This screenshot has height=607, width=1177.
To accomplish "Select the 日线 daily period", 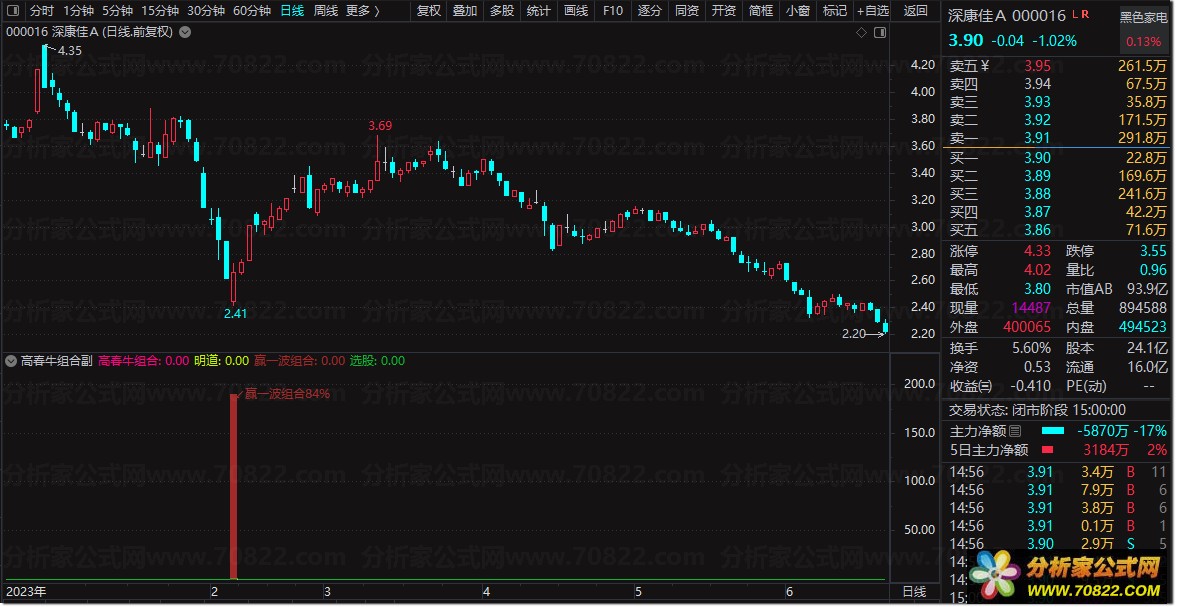I will [292, 11].
